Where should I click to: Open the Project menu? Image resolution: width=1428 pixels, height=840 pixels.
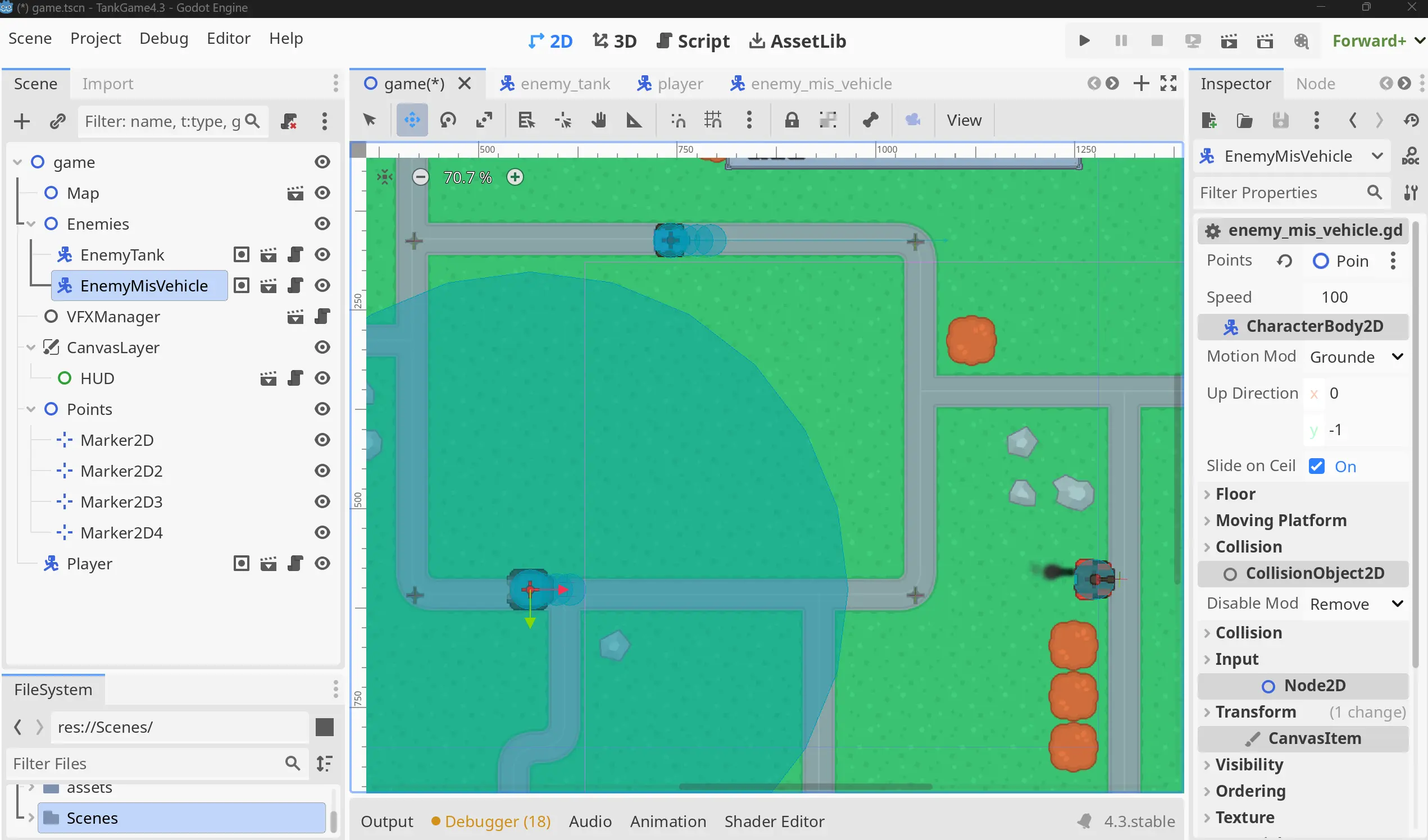pyautogui.click(x=95, y=39)
